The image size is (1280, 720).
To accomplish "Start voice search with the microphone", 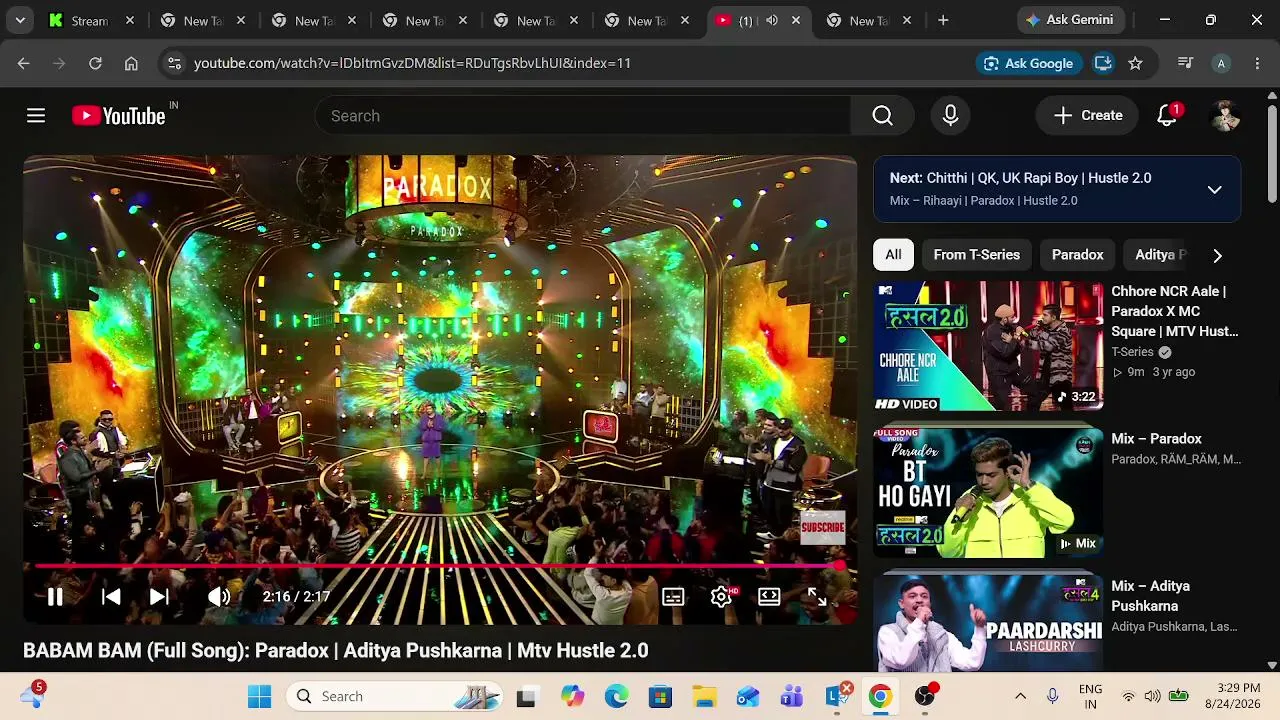I will 950,116.
